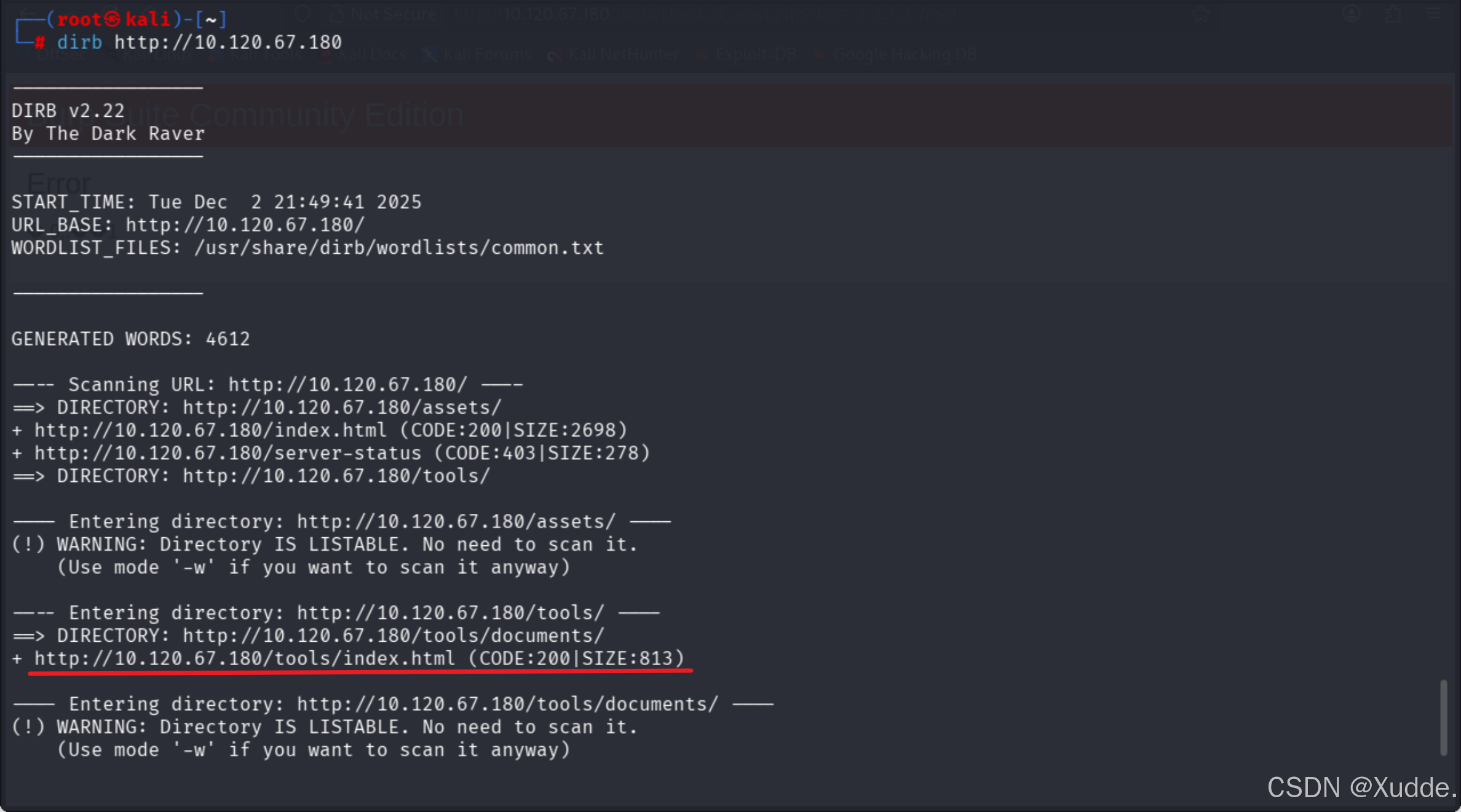Click the Not Secure lock icon
The height and width of the screenshot is (812, 1461).
pos(336,14)
